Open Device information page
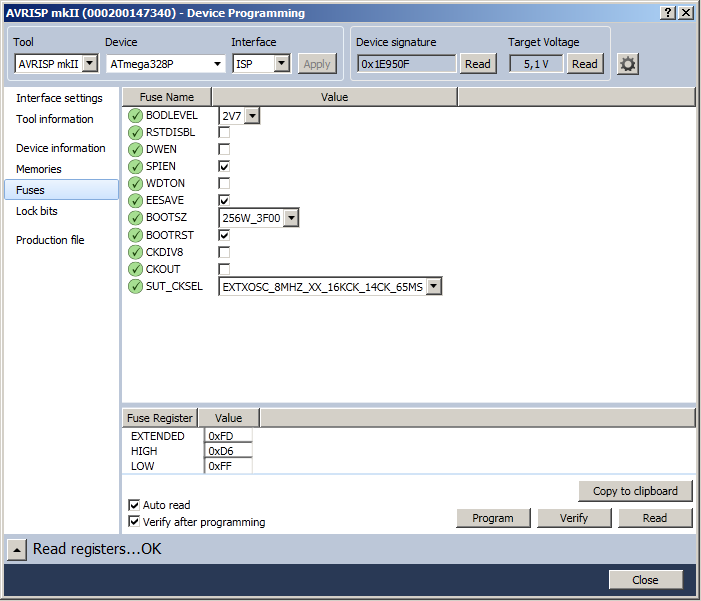 click(60, 148)
